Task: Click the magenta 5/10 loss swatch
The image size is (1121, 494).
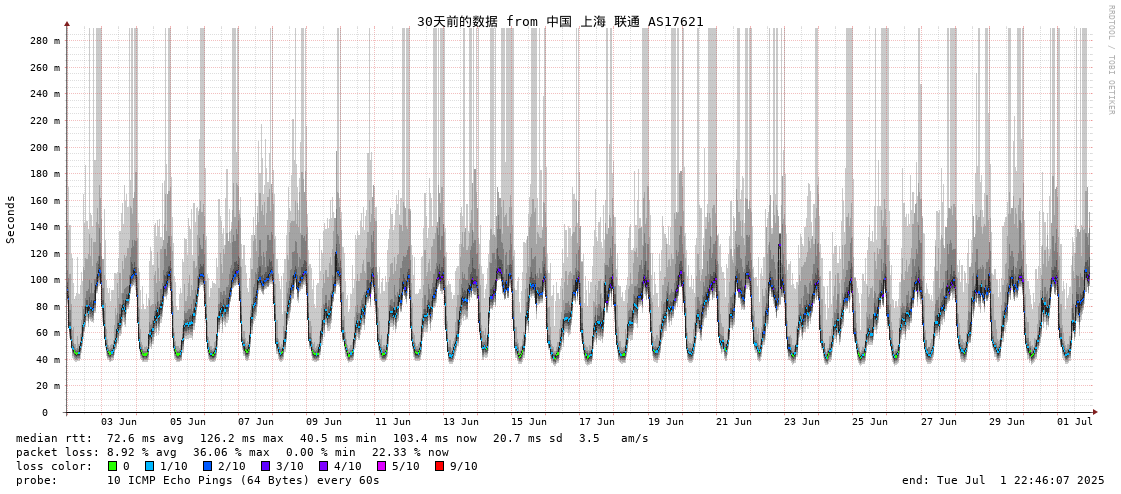Action: (x=380, y=466)
